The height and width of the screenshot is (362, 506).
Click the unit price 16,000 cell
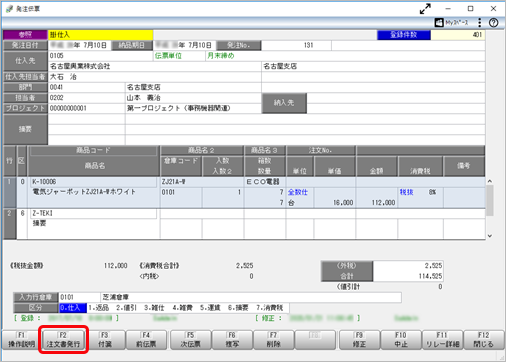(x=335, y=202)
